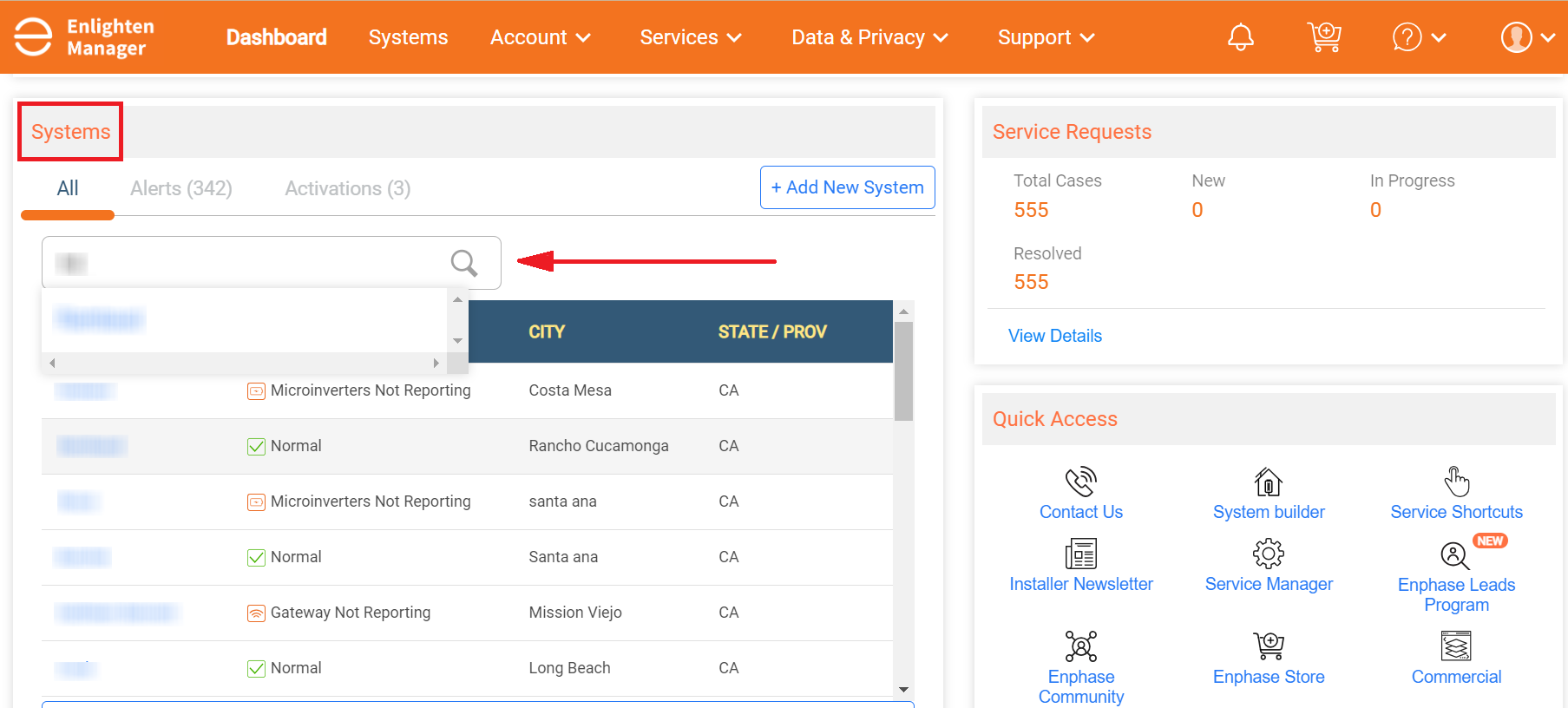Image resolution: width=1568 pixels, height=708 pixels.
Task: Open the user profile dropdown
Action: click(x=1527, y=37)
